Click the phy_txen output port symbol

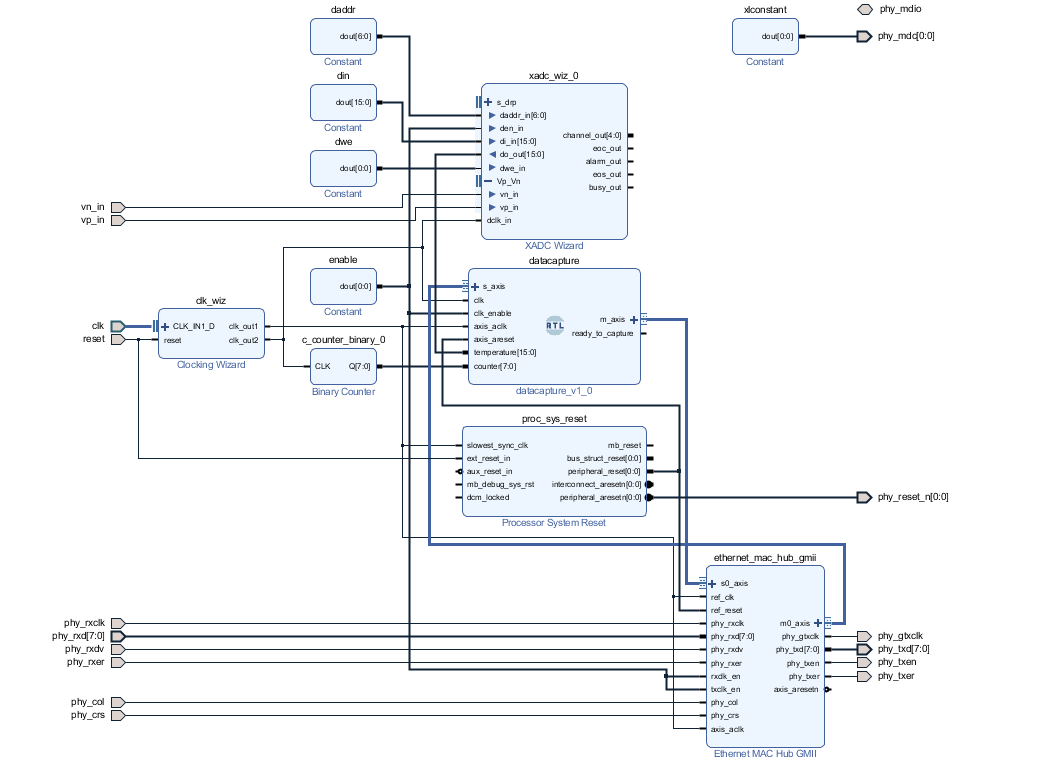(864, 662)
